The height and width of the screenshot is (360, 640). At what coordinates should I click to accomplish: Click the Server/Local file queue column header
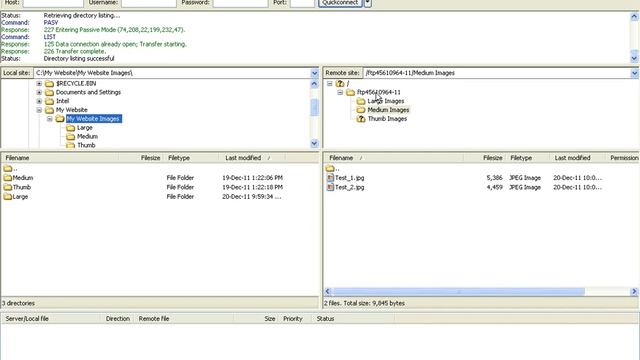(x=51, y=319)
